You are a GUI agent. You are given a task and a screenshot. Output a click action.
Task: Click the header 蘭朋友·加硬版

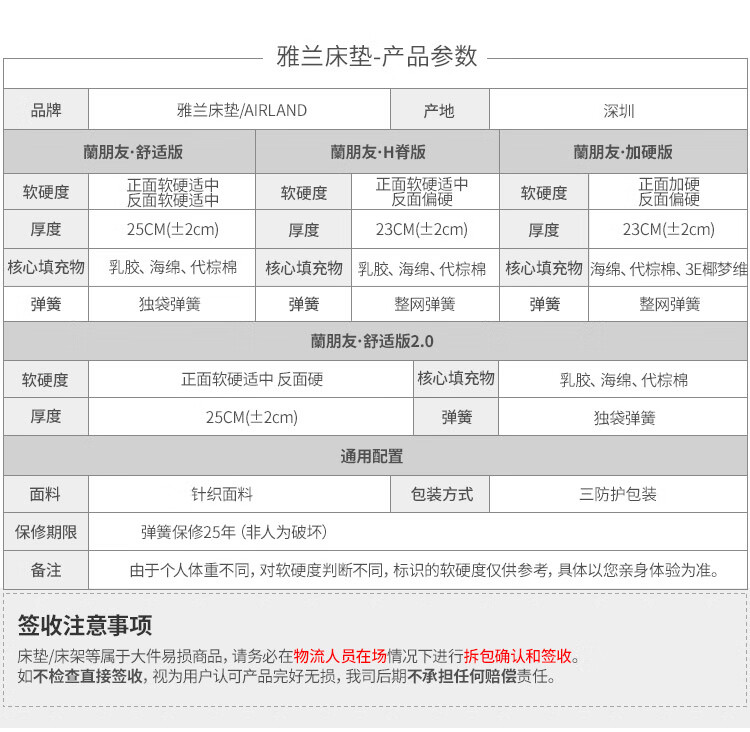point(623,152)
